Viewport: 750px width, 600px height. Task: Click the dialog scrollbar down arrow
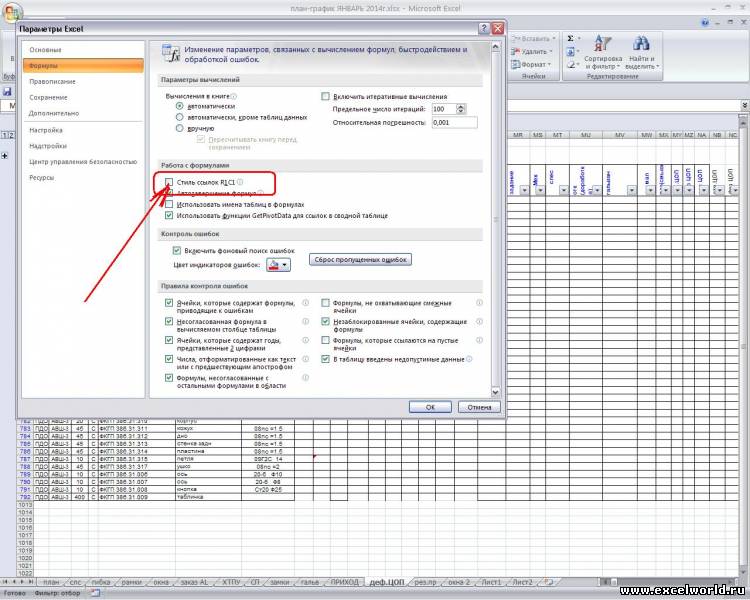click(496, 392)
